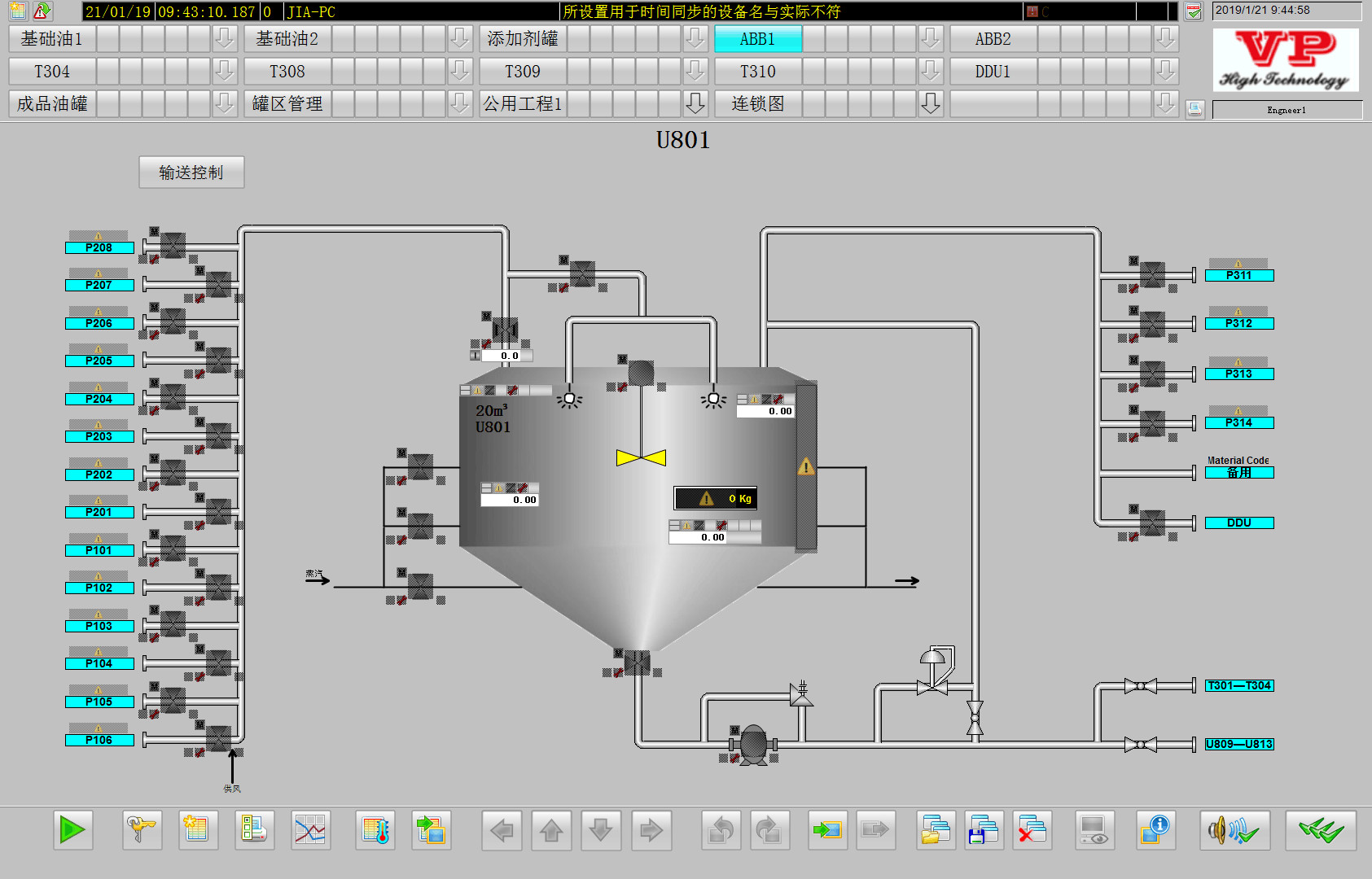Click the delete screen red X icon
1372x879 pixels.
click(x=1032, y=830)
